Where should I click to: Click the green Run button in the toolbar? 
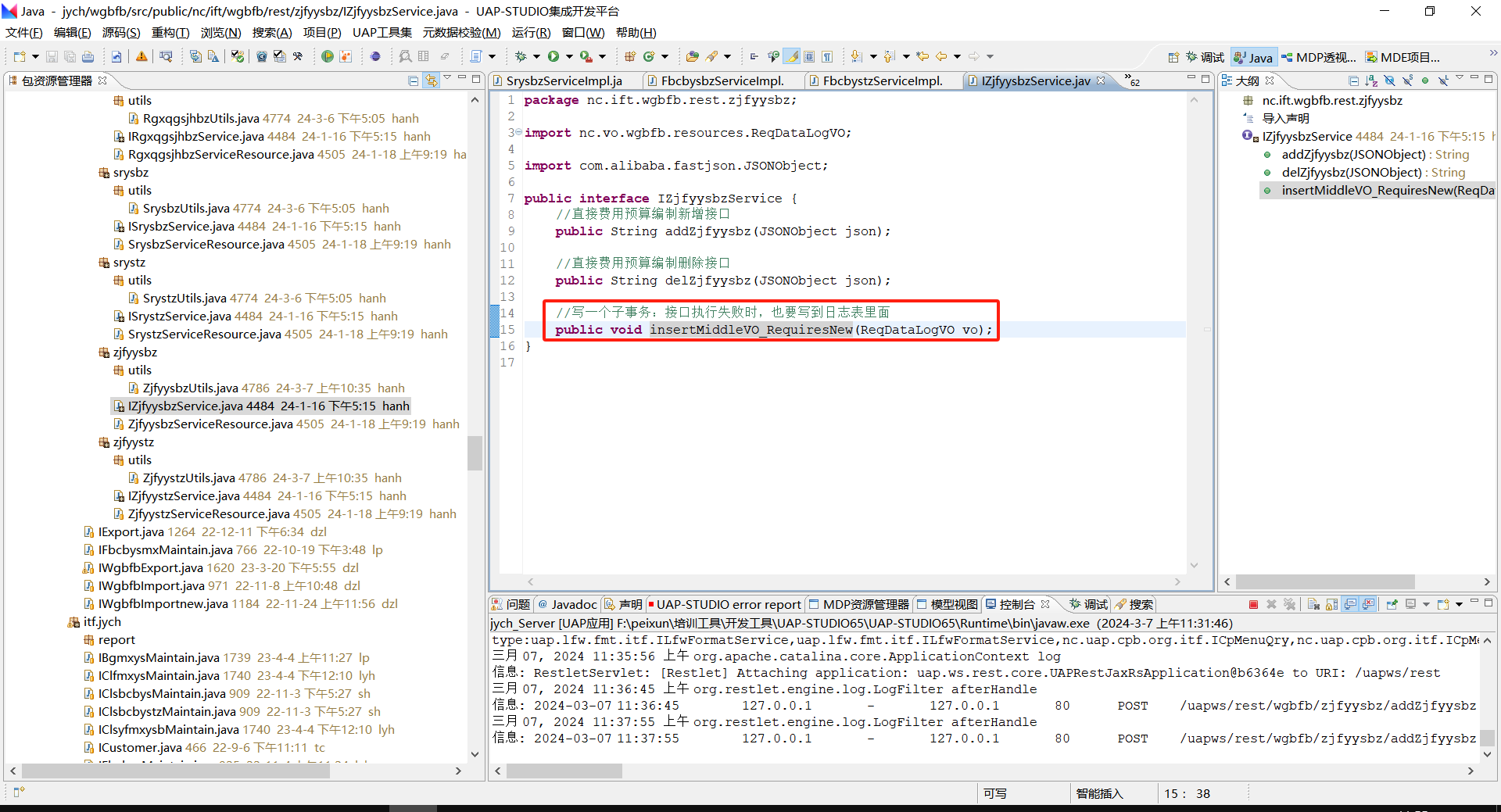point(553,56)
